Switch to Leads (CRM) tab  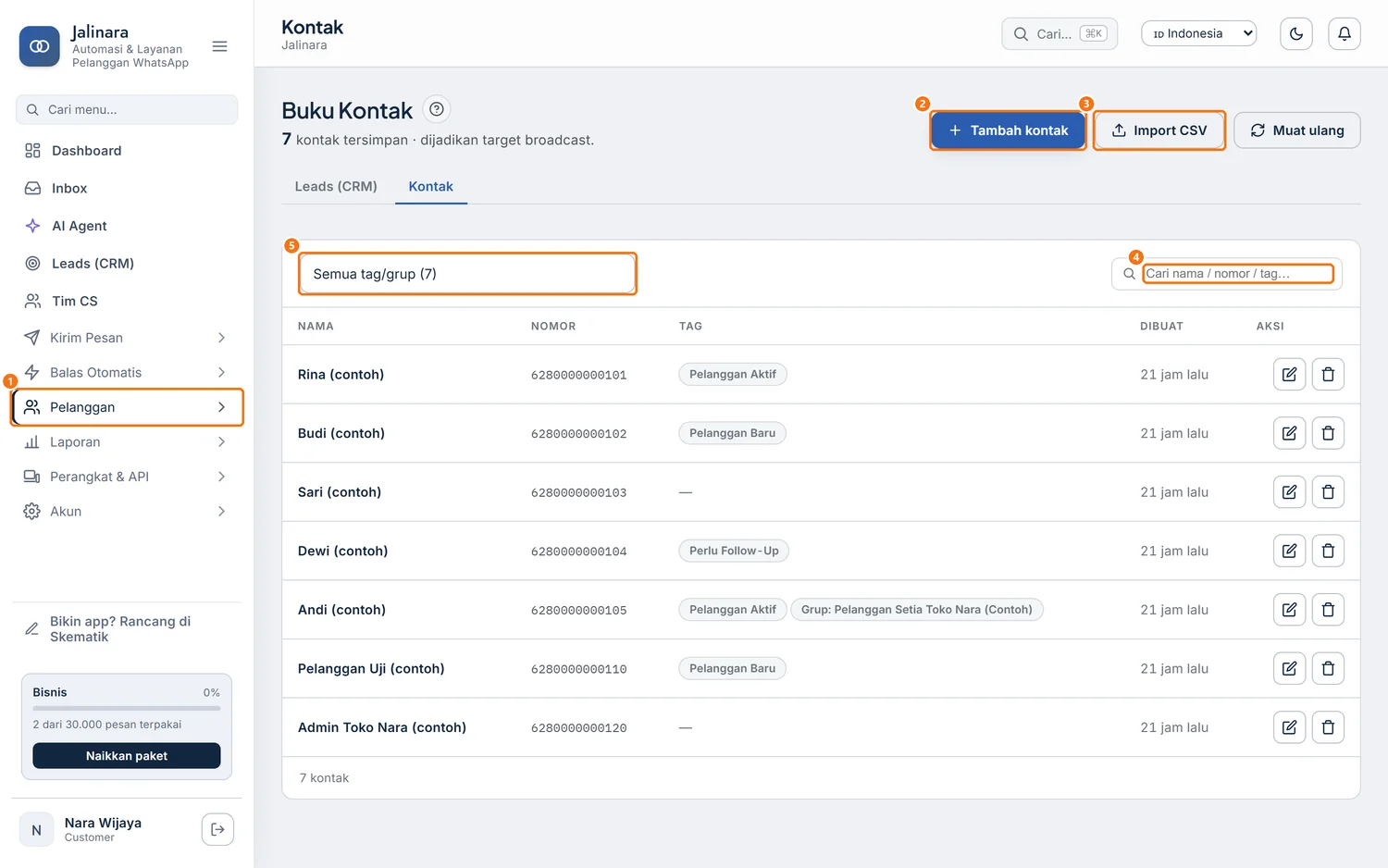[336, 186]
